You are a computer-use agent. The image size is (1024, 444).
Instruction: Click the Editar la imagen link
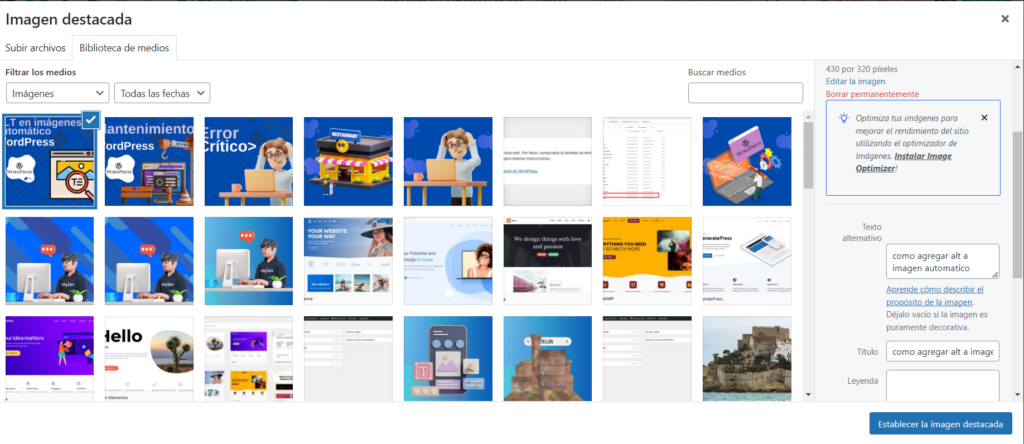point(856,81)
